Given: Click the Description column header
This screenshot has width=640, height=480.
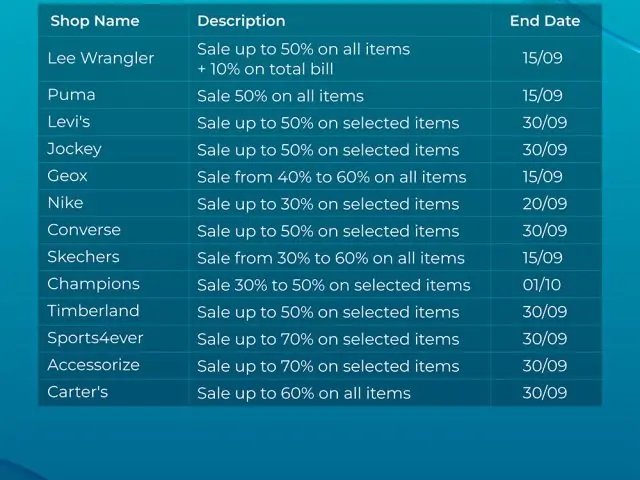Looking at the screenshot, I should tap(241, 21).
